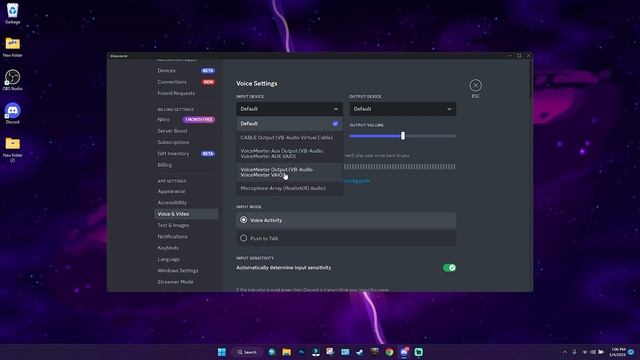The height and width of the screenshot is (360, 640).
Task: Toggle automatic input sensitivity off
Action: point(449,268)
